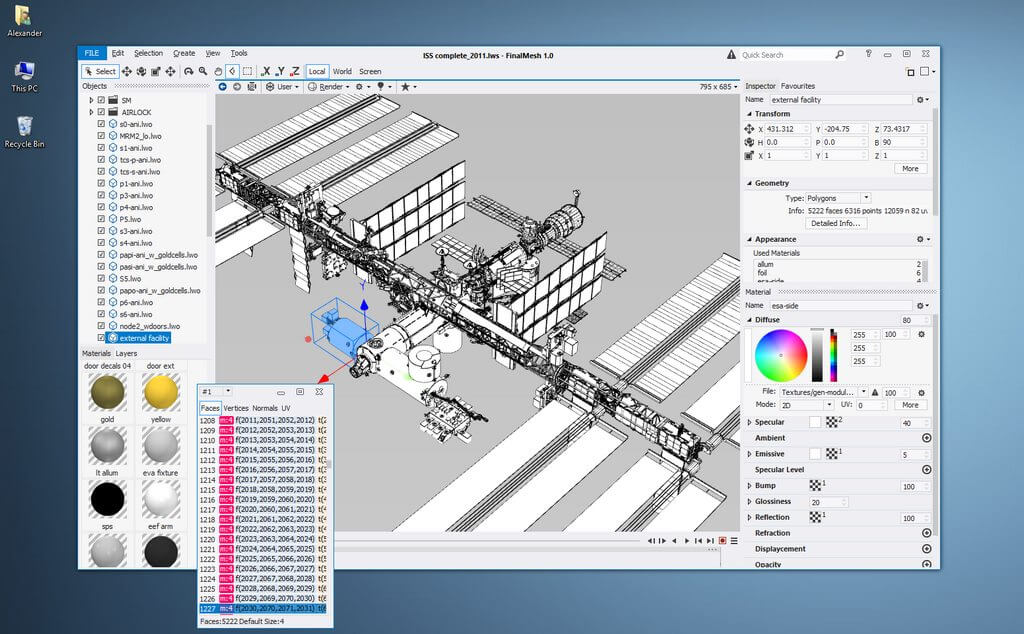
Task: Select the gold material thumbnail
Action: tap(107, 393)
